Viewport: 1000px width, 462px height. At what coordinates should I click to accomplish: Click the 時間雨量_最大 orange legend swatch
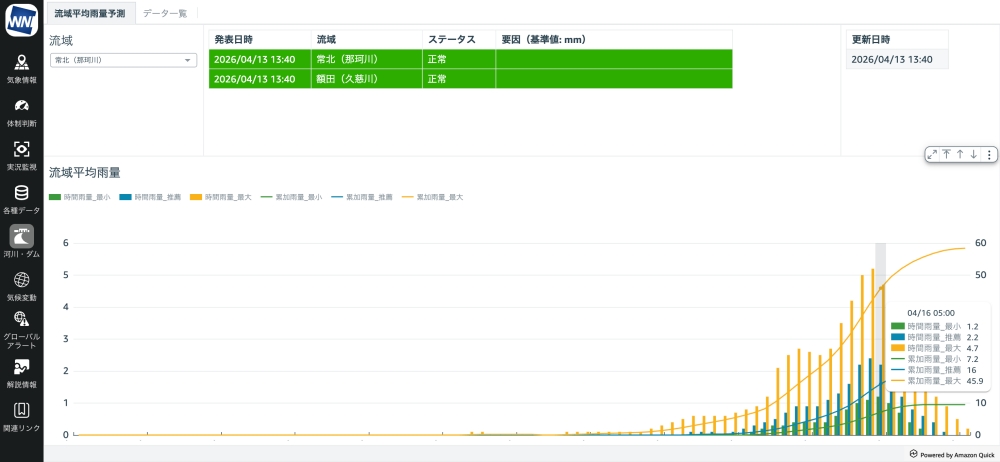[196, 197]
